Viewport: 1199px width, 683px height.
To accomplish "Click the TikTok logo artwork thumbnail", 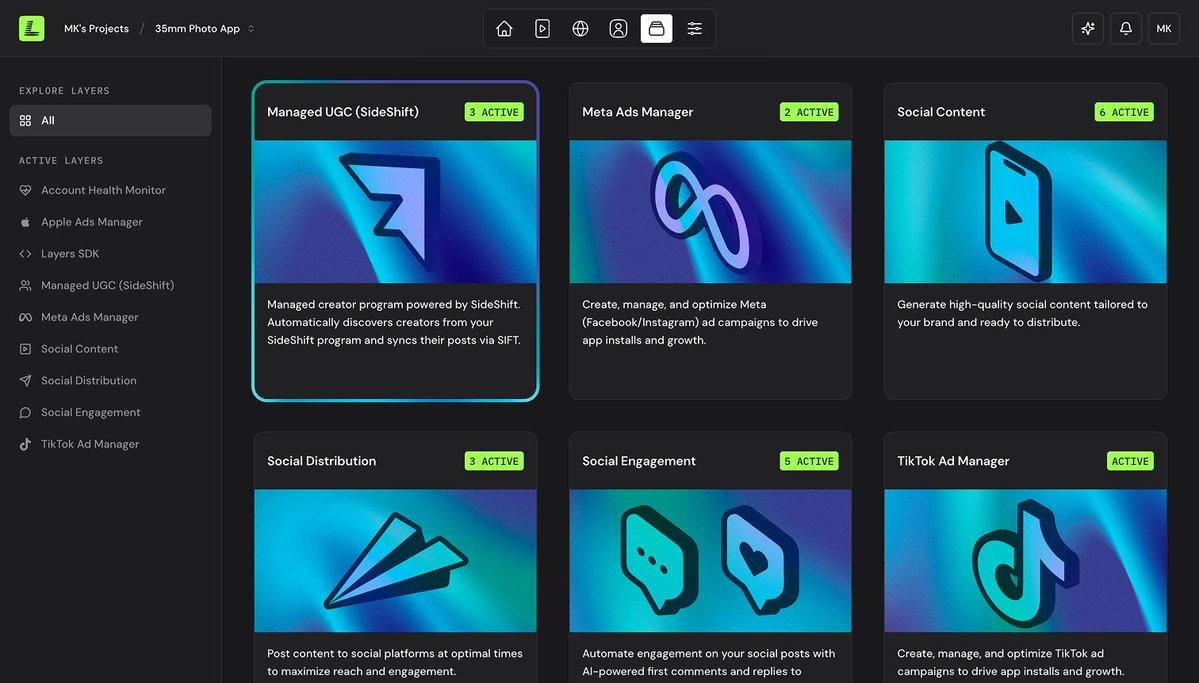I will pyautogui.click(x=1025, y=561).
